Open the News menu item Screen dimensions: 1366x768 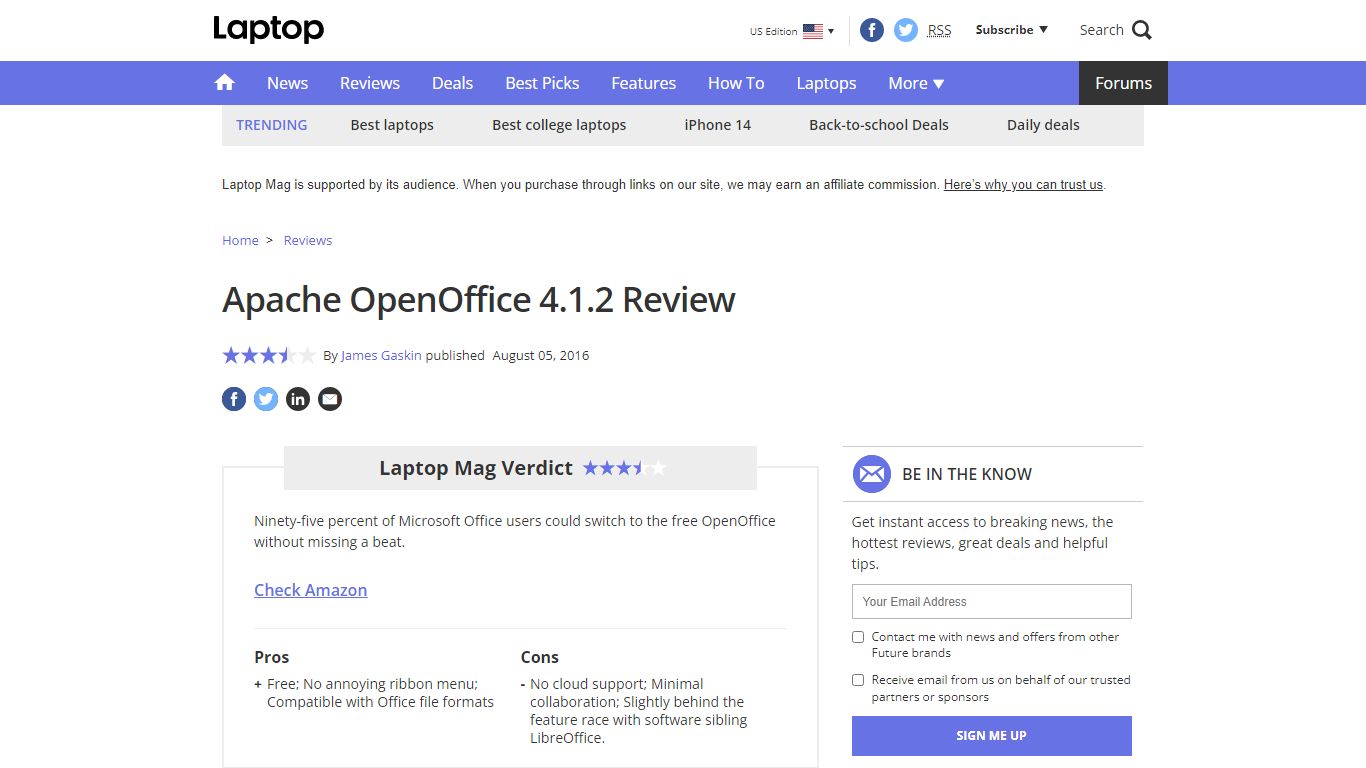[x=287, y=83]
